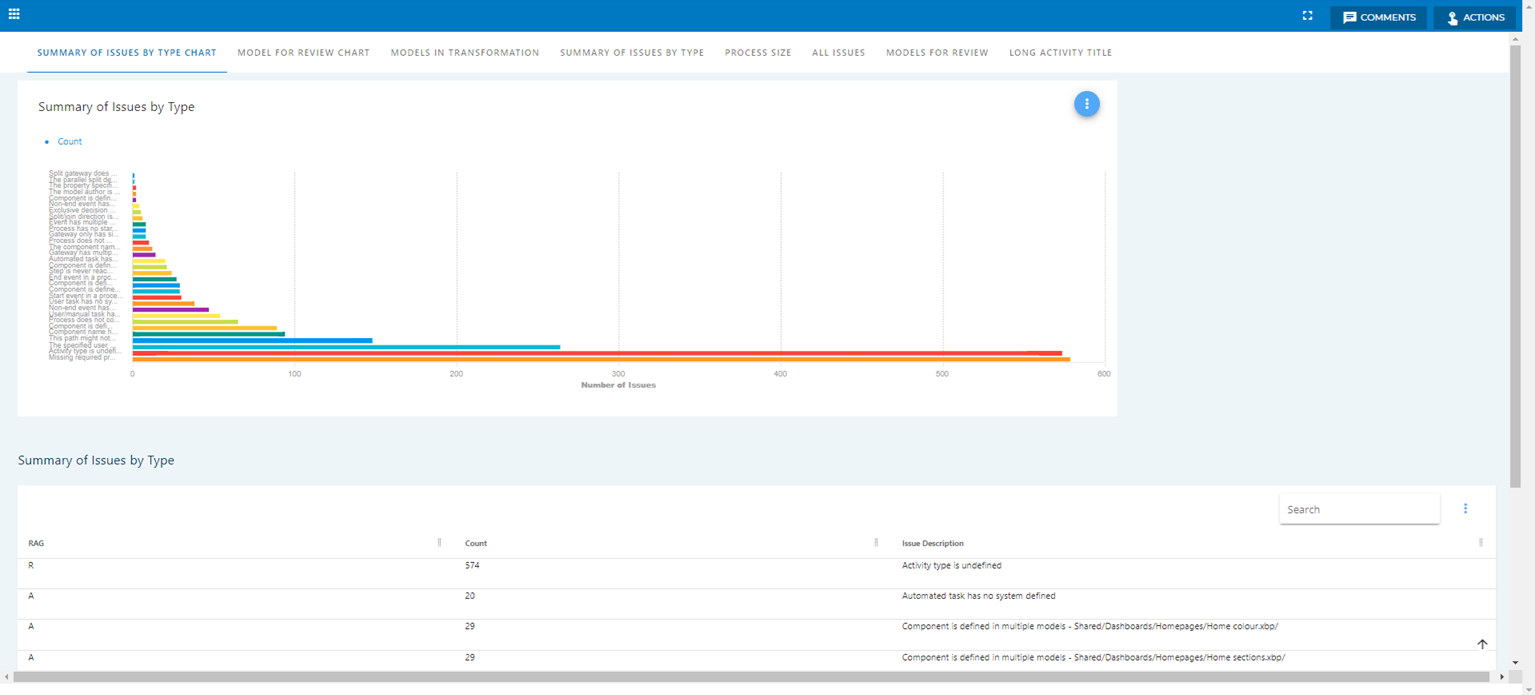The height and width of the screenshot is (695, 1535).
Task: Select the Long Activity Title tab
Action: tap(1060, 53)
